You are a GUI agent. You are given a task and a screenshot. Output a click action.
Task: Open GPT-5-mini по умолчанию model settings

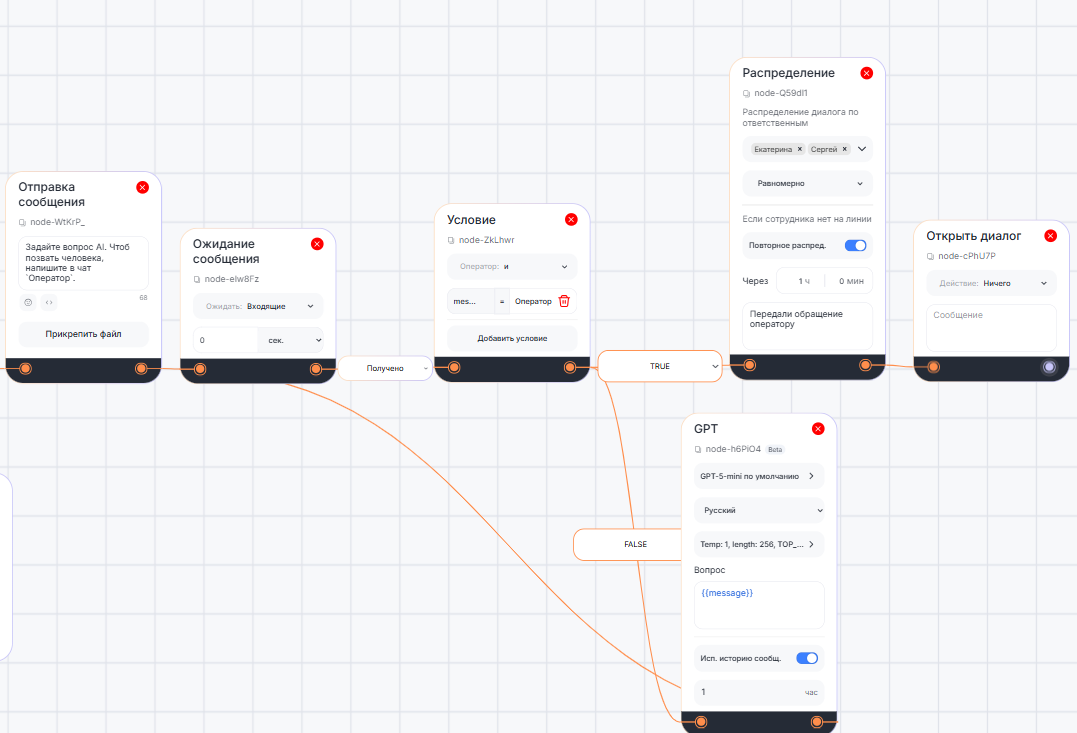[759, 476]
